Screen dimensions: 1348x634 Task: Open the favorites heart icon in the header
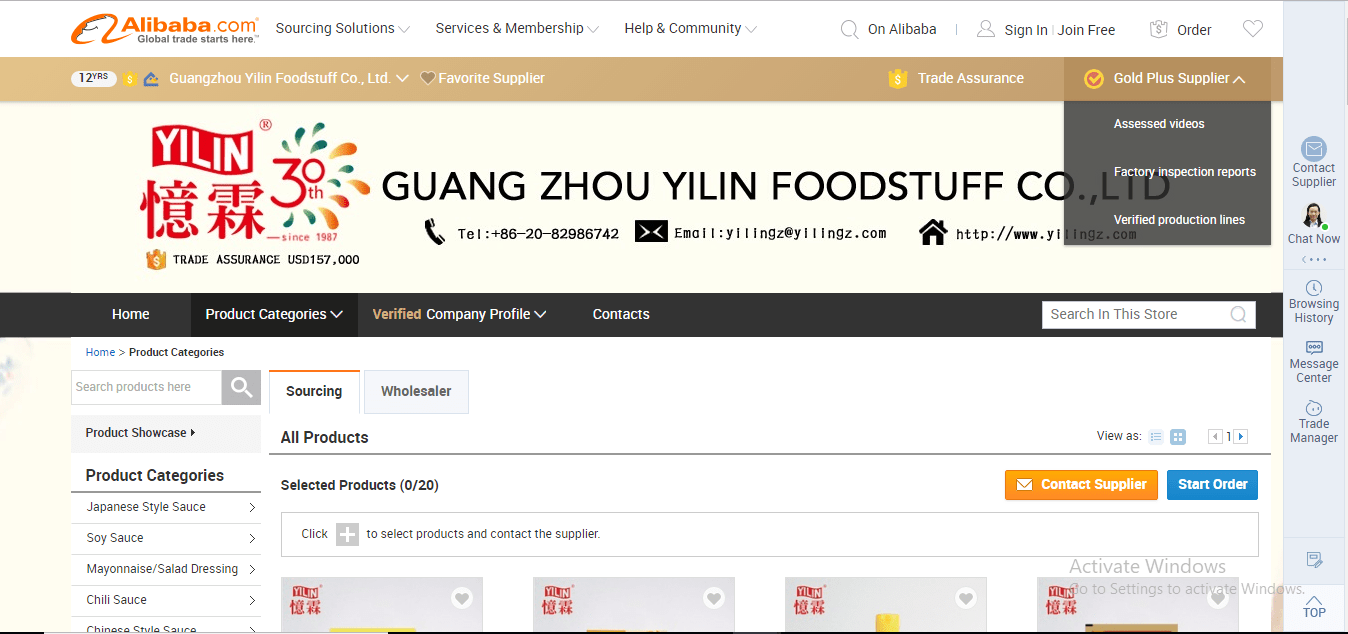click(x=1253, y=29)
